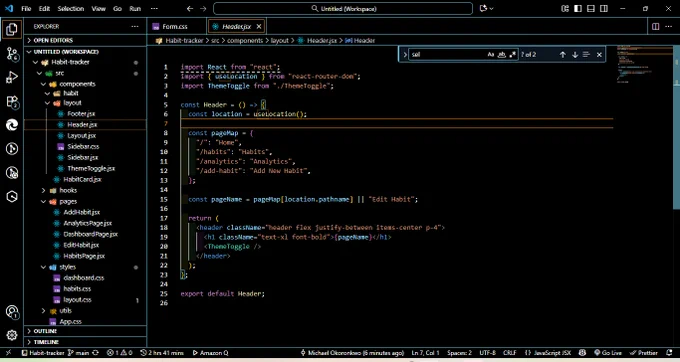Go back with the navigation arrow
Viewport: 680px width, 362px height.
(x=190, y=8)
